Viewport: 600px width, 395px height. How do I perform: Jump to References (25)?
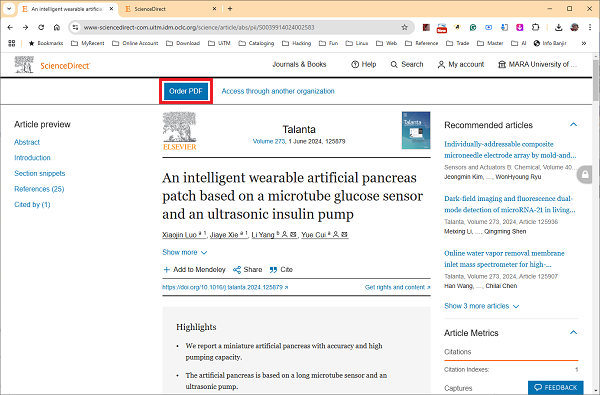[39, 189]
